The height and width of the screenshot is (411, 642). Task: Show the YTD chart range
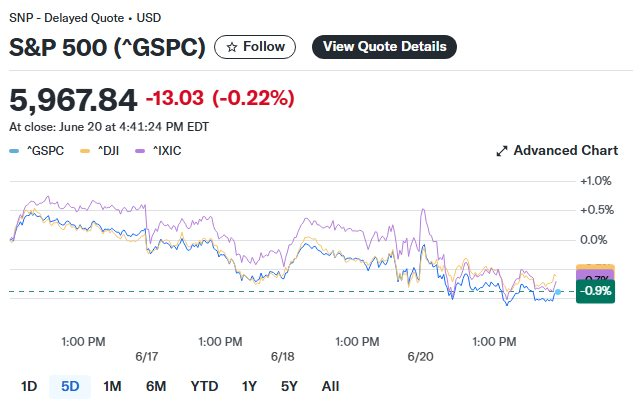pos(204,385)
